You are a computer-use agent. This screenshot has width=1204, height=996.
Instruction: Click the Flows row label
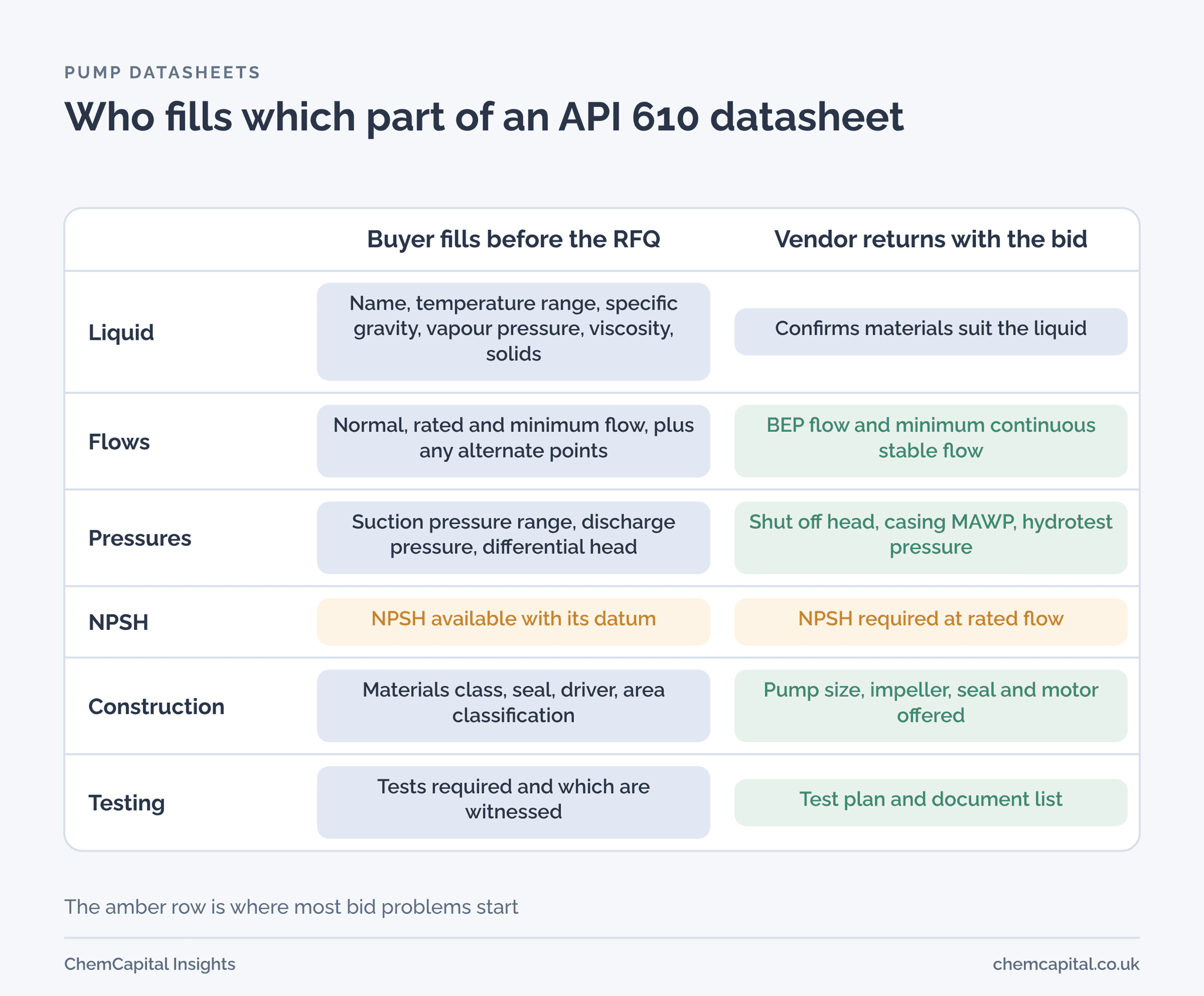pyautogui.click(x=119, y=441)
